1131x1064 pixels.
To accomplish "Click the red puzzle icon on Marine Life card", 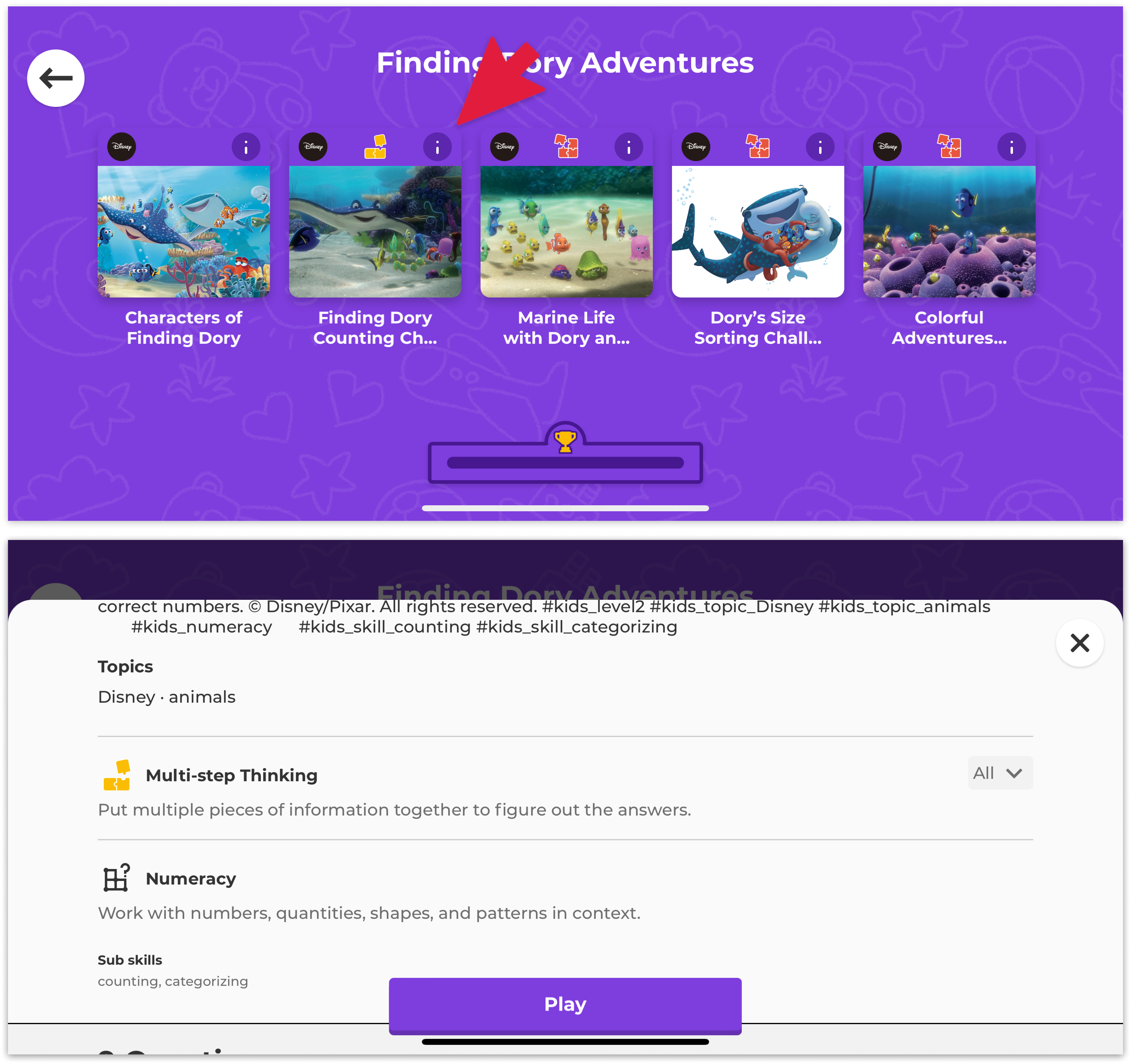I will (567, 147).
